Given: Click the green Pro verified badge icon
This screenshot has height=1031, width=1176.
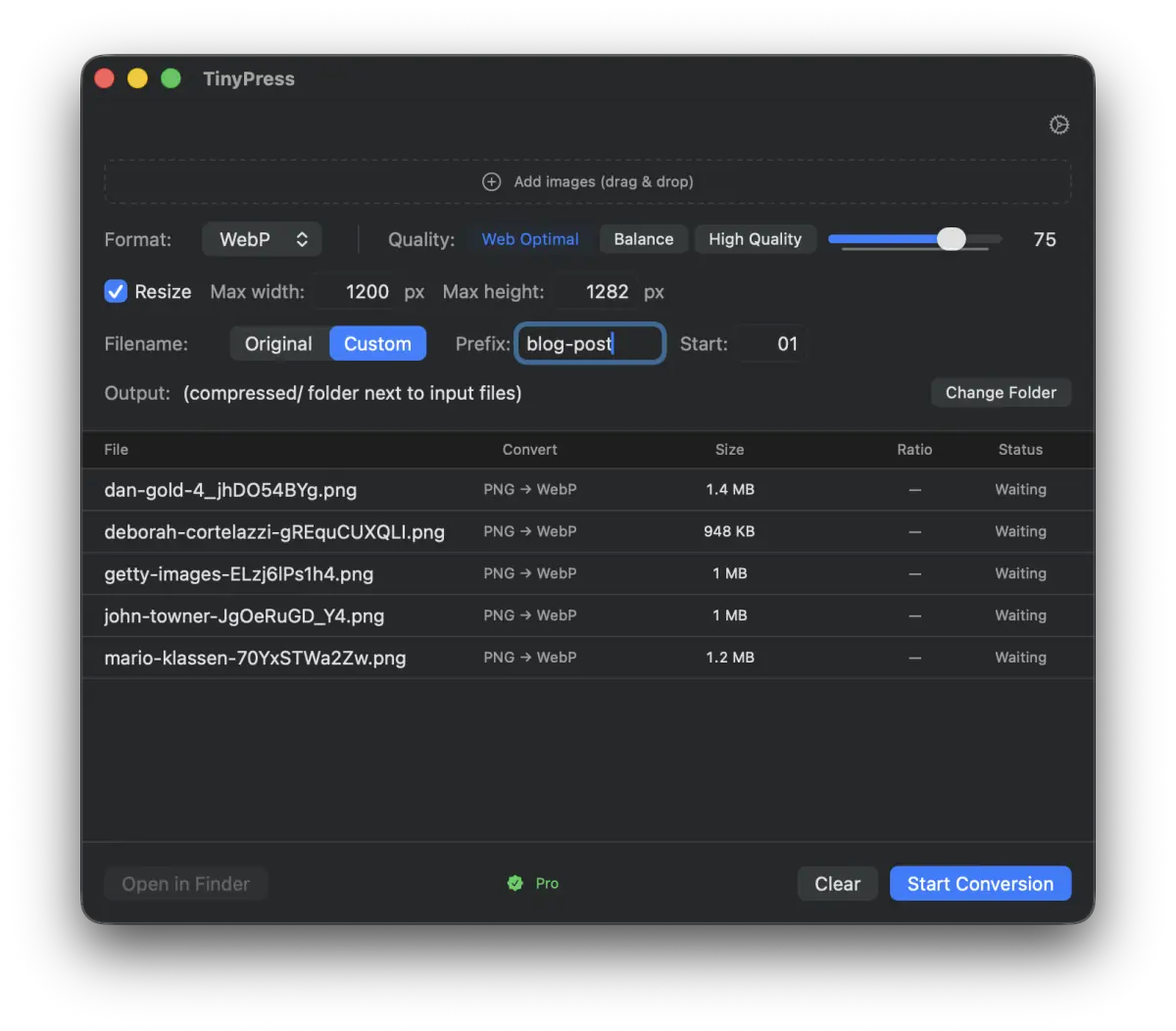Looking at the screenshot, I should pyautogui.click(x=515, y=883).
